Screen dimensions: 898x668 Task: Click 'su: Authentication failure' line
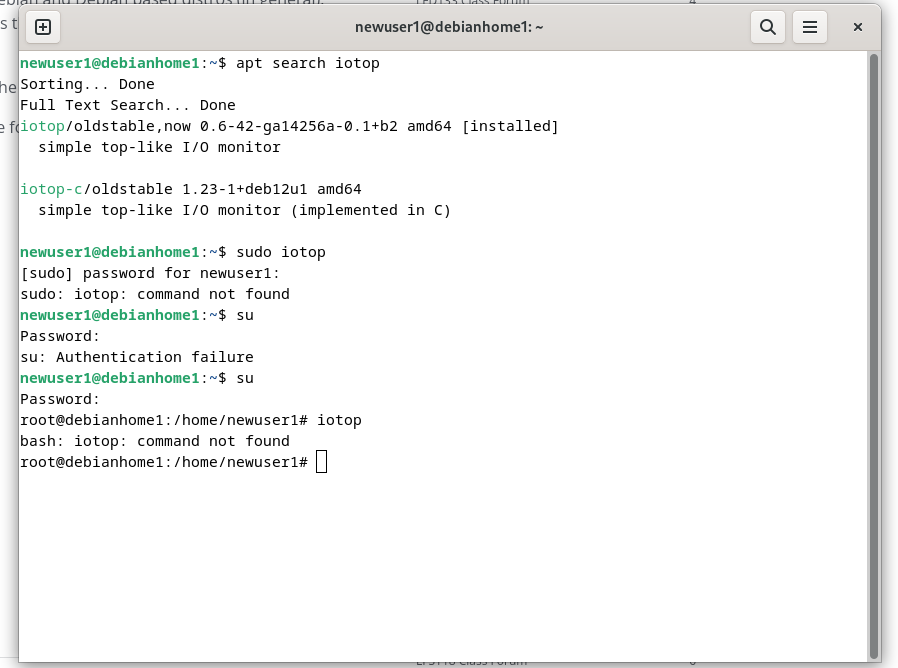137,357
